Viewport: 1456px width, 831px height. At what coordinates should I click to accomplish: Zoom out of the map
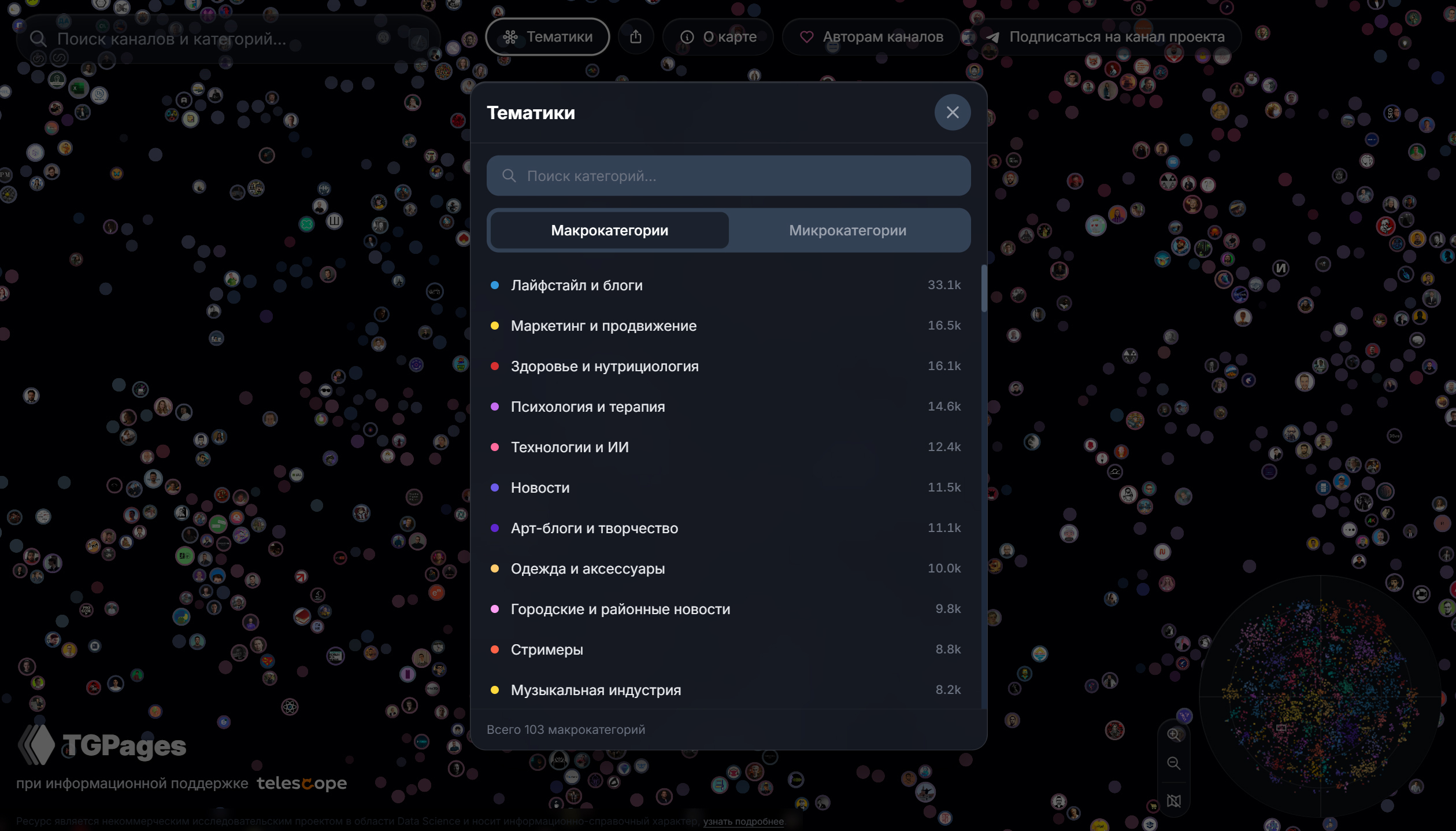click(1173, 763)
